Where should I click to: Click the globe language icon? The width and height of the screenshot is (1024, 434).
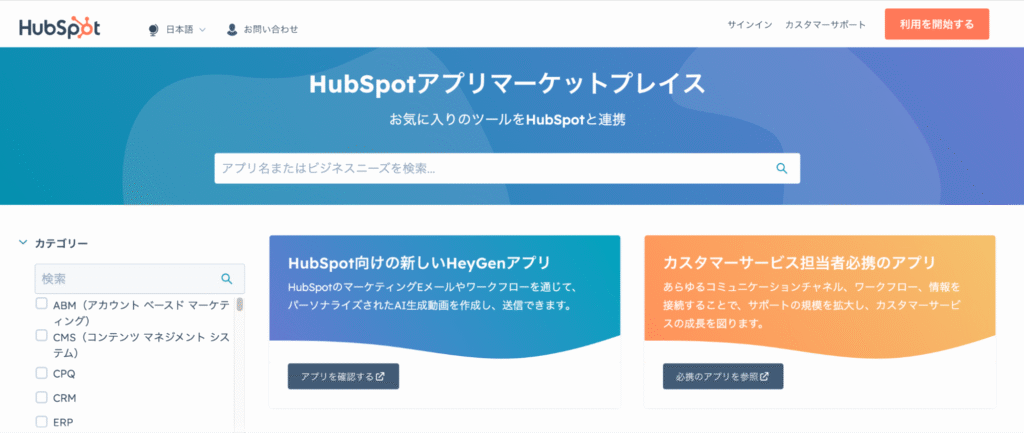[x=157, y=29]
